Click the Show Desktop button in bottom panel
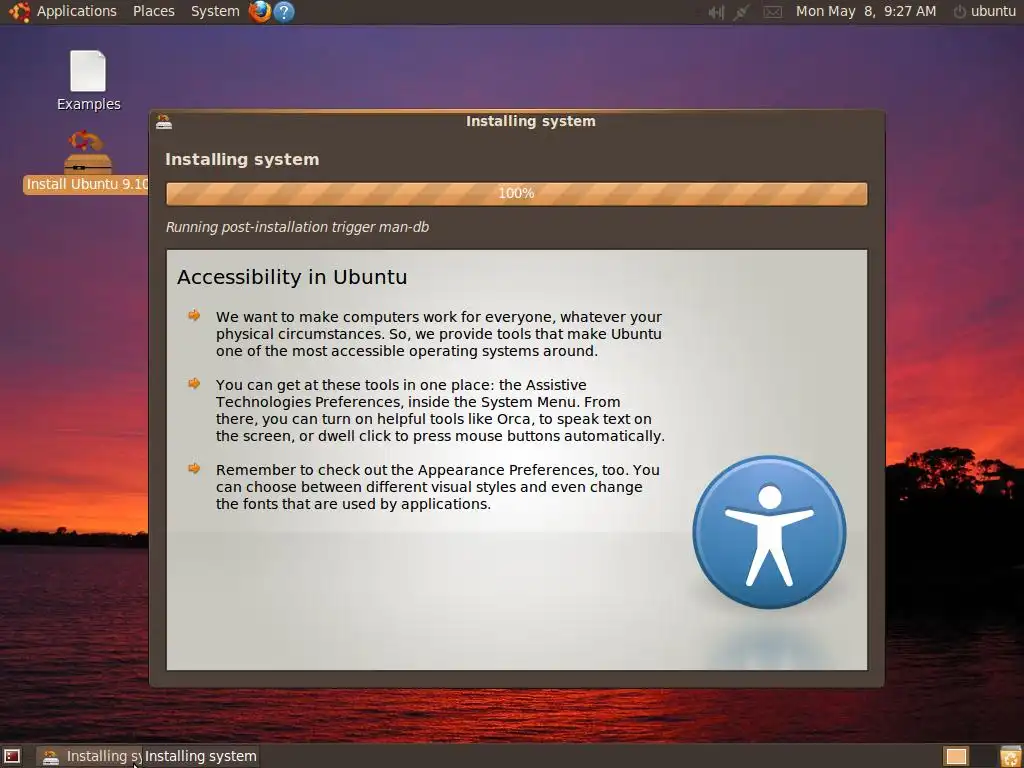 [x=12, y=756]
